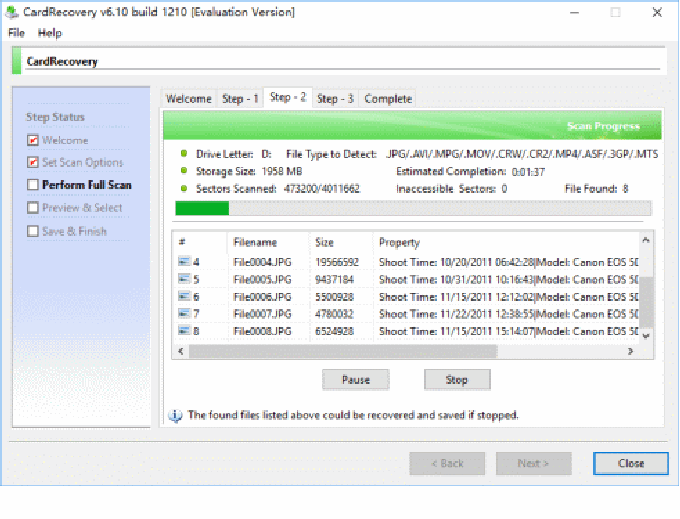The width and height of the screenshot is (680, 519).
Task: Click the image icon for File0007.JPG row
Action: pyautogui.click(x=184, y=313)
